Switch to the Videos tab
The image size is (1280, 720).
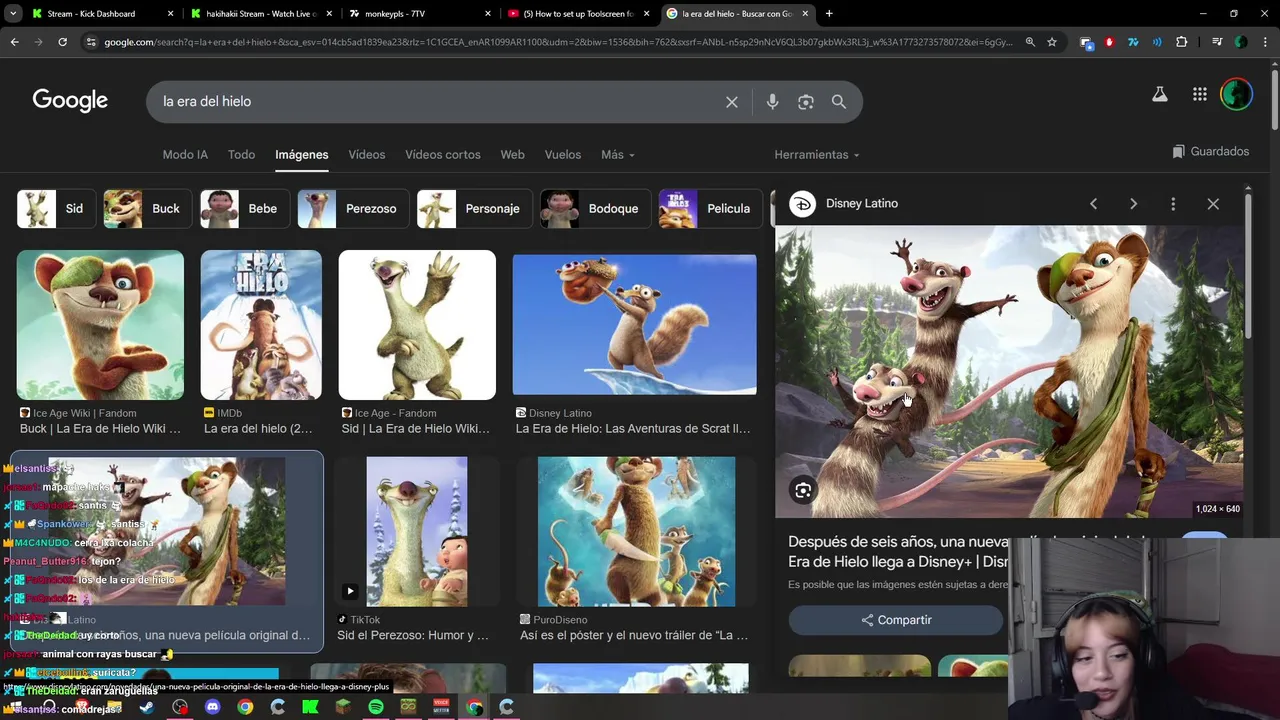pyautogui.click(x=367, y=155)
